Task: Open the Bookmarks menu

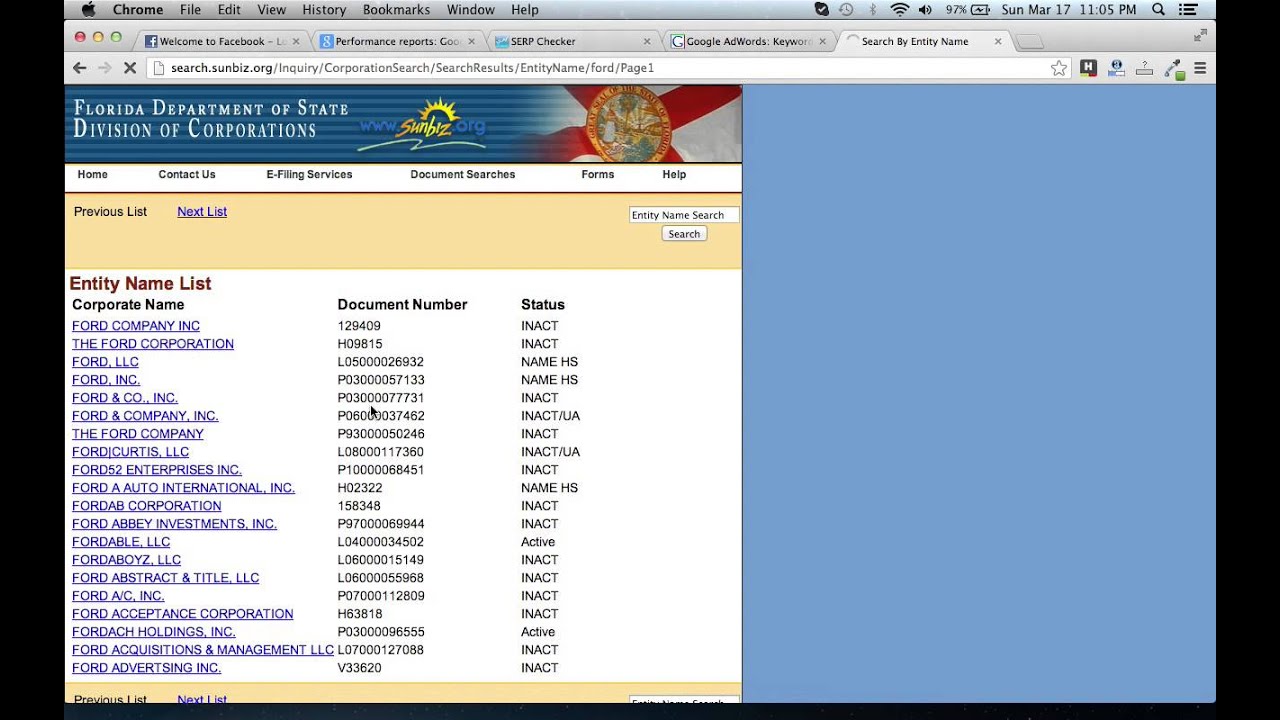Action: (x=394, y=10)
